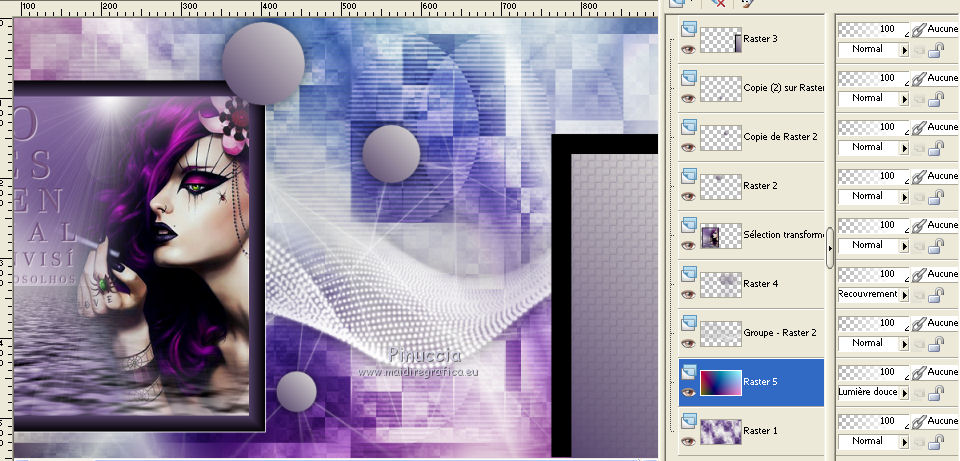Click the layers palette splitter handle arrow
960x461 pixels.
830,248
